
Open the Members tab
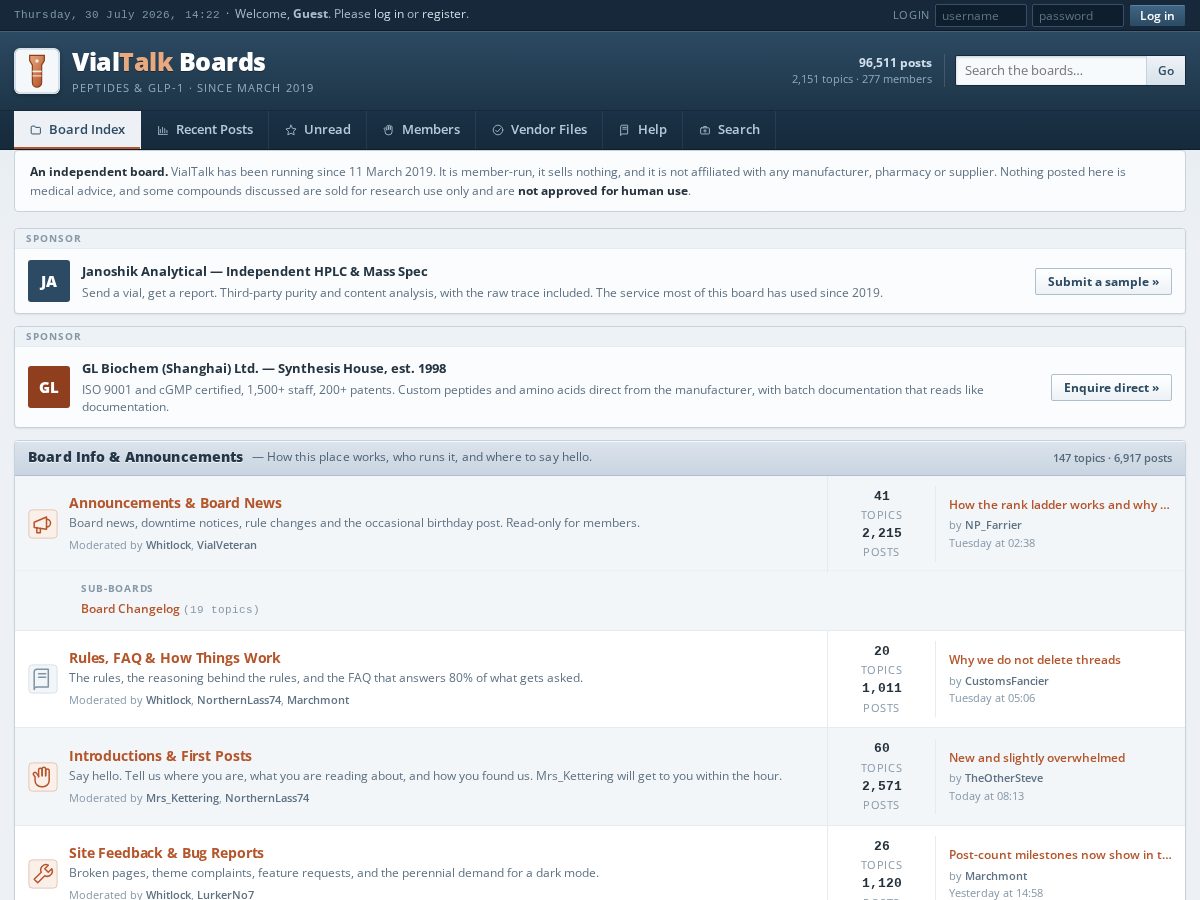tap(421, 130)
